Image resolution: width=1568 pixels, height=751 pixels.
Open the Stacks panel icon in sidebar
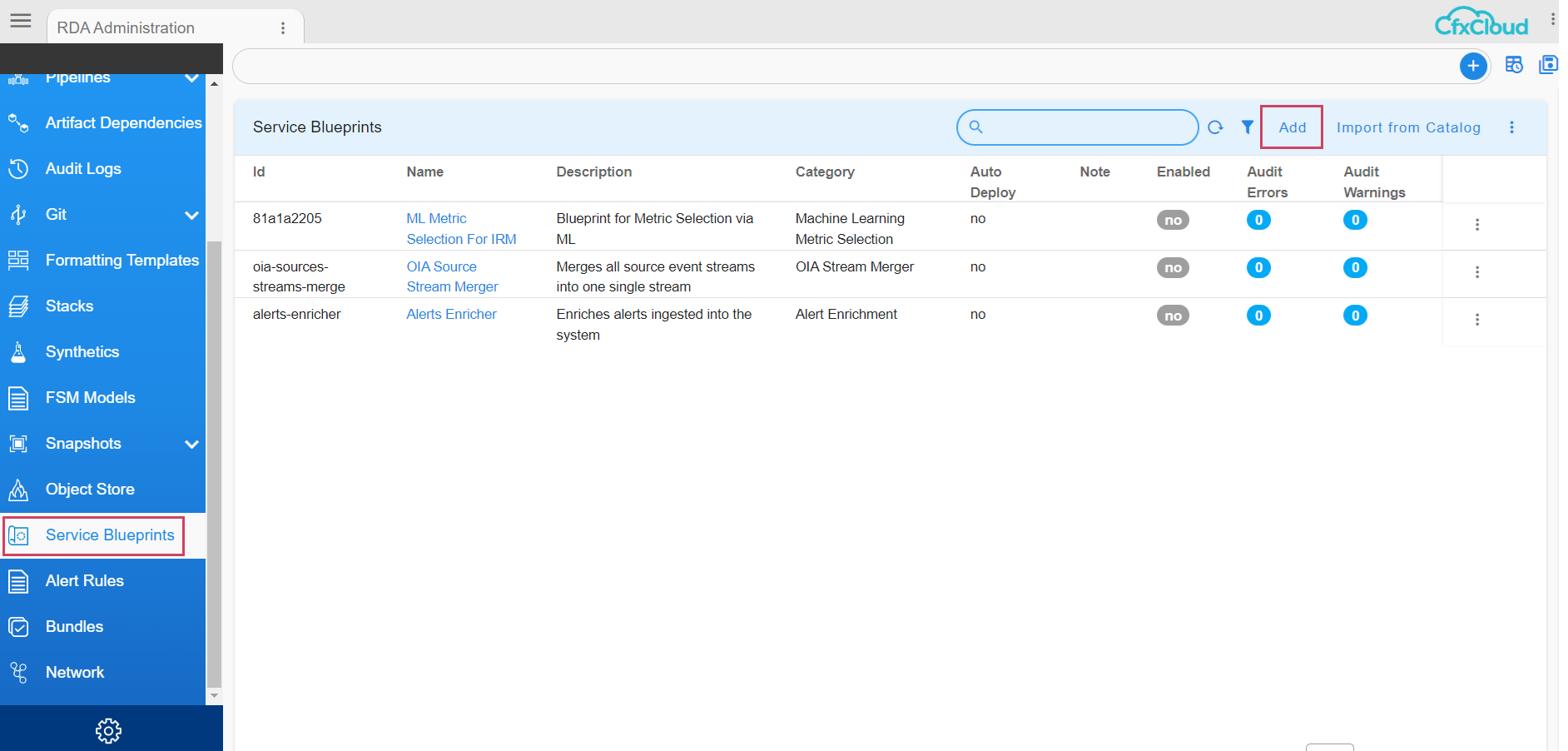tap(18, 306)
